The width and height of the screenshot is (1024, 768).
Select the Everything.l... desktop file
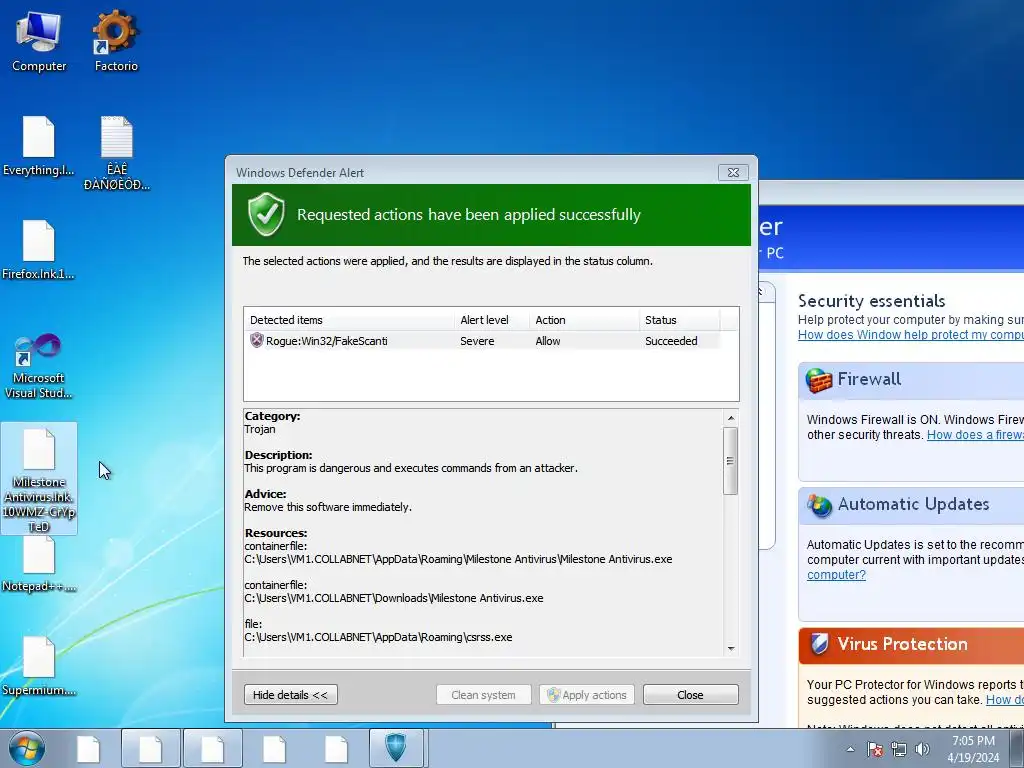pos(39,146)
